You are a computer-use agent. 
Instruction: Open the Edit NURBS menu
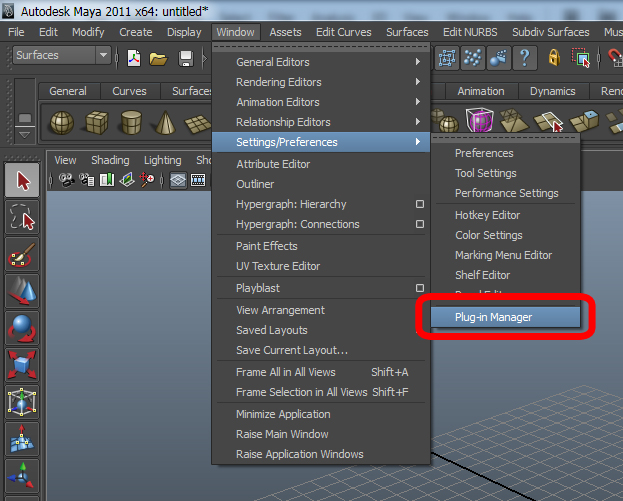[x=470, y=32]
